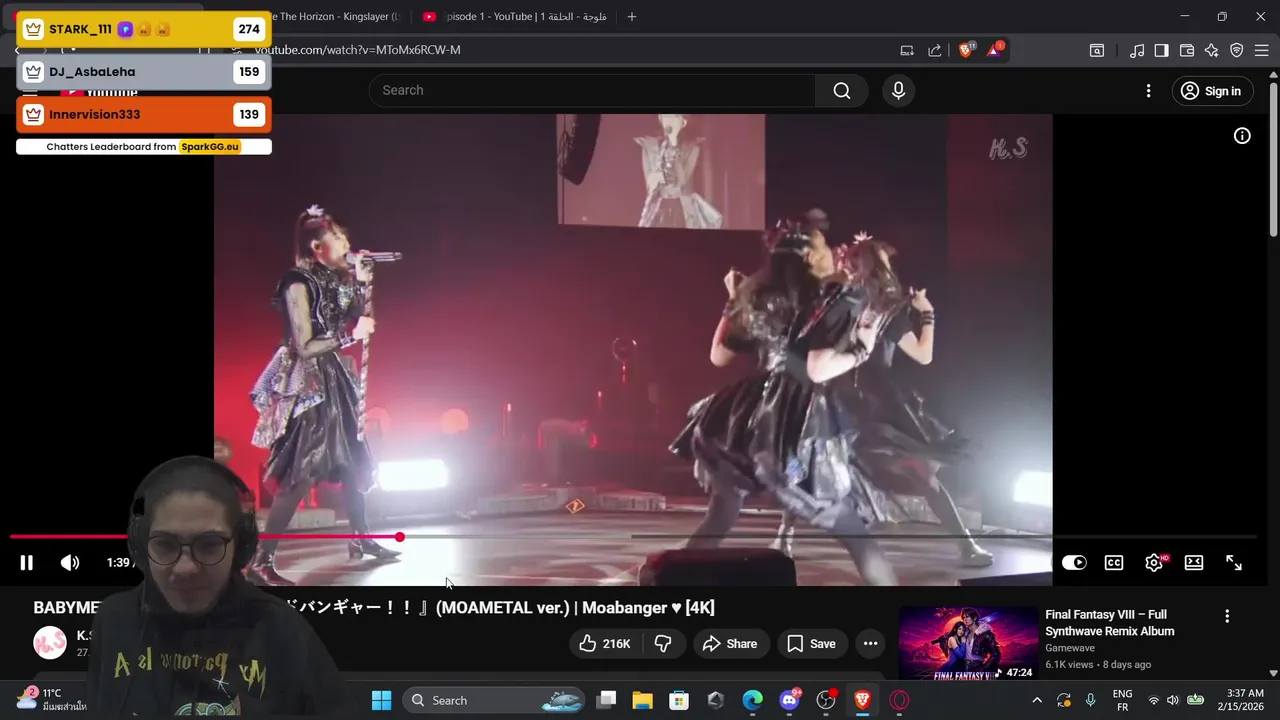This screenshot has width=1280, height=720.
Task: Open taskbar volume icon
Action: click(1173, 700)
